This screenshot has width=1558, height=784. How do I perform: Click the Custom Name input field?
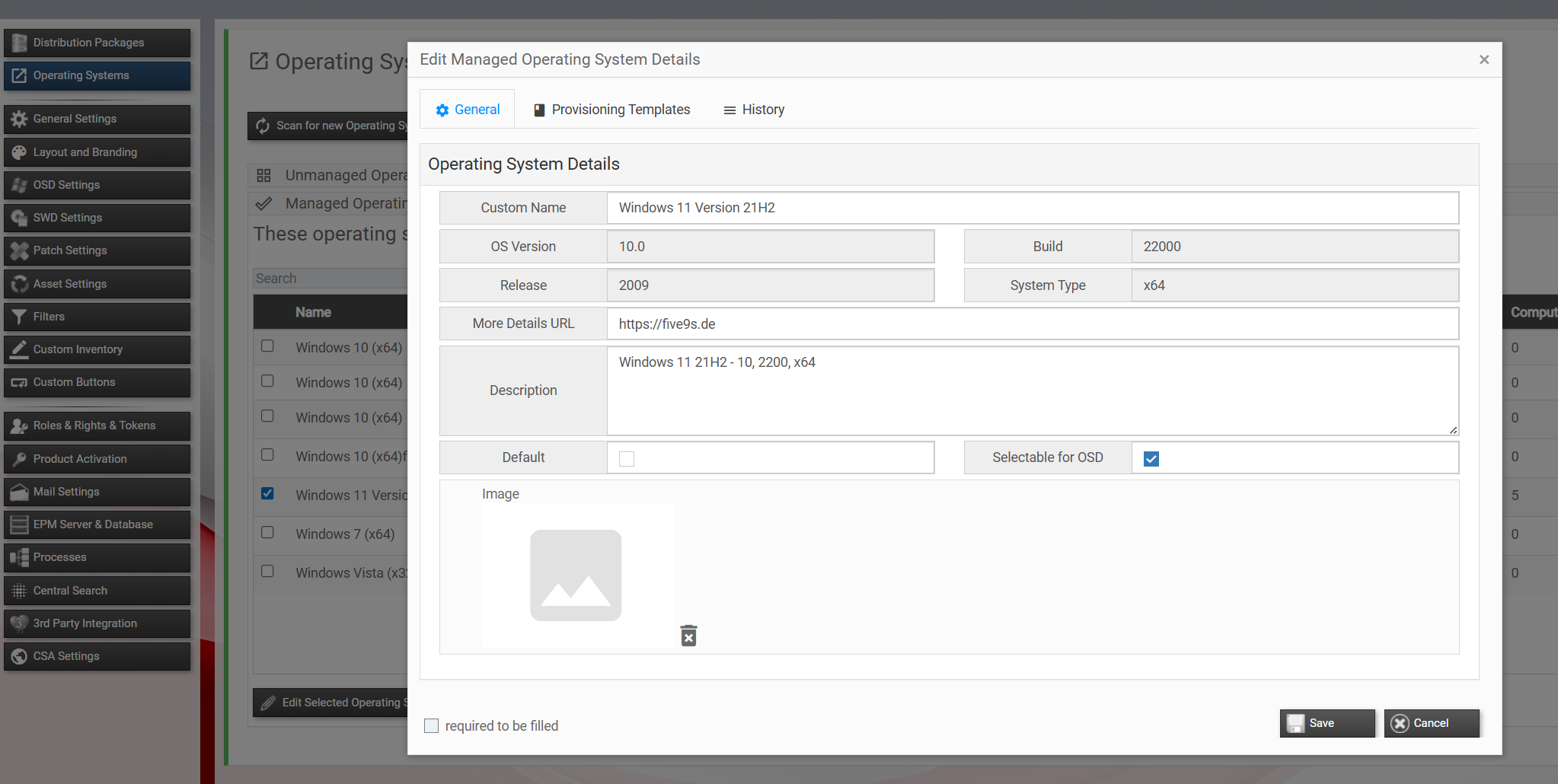pos(1033,208)
